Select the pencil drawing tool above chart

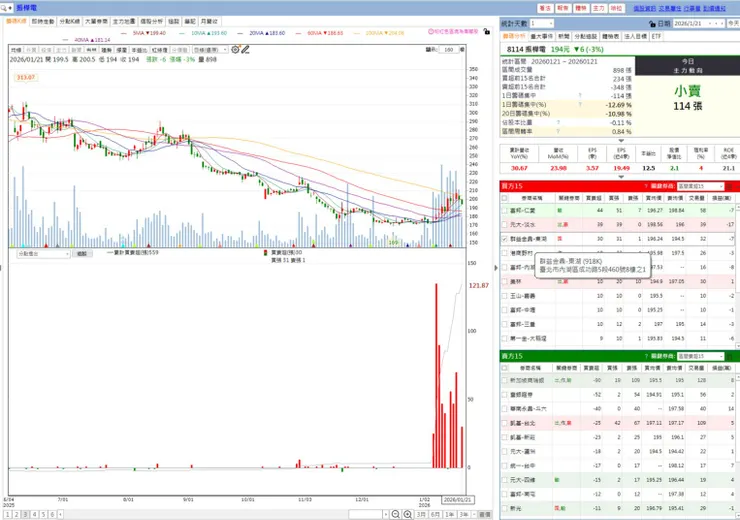245,50
